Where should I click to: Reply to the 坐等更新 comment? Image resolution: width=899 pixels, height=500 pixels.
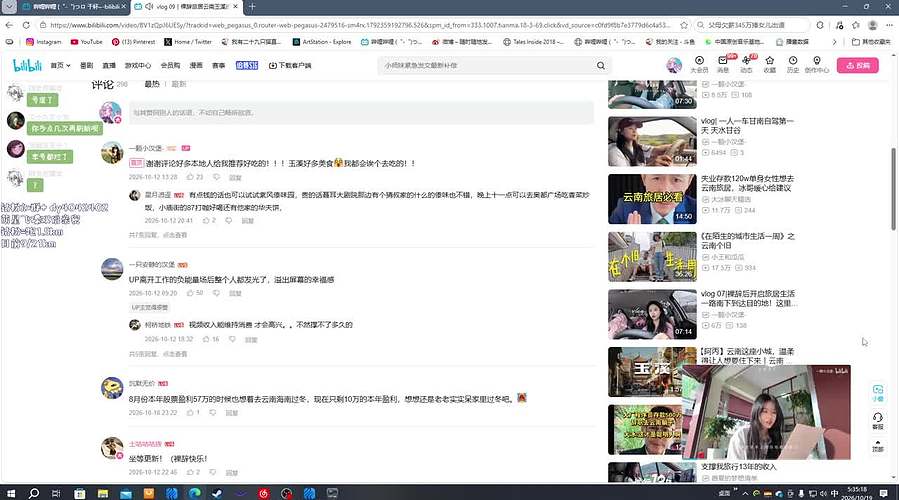point(232,472)
